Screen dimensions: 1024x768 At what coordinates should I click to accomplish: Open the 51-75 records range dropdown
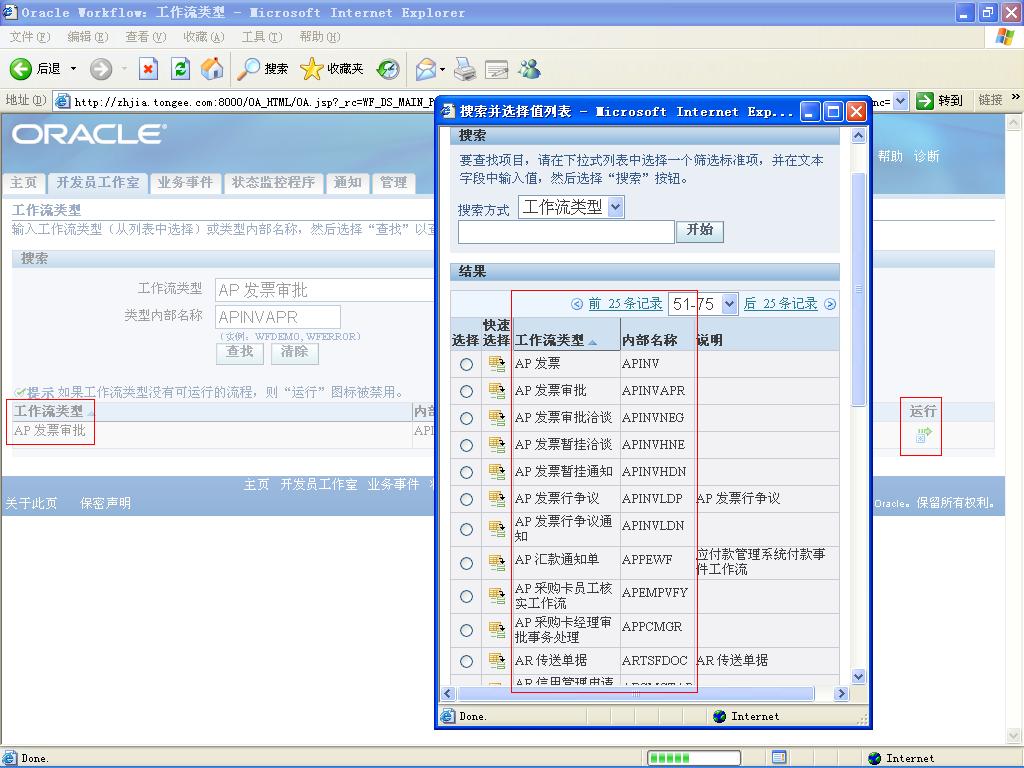(x=703, y=304)
